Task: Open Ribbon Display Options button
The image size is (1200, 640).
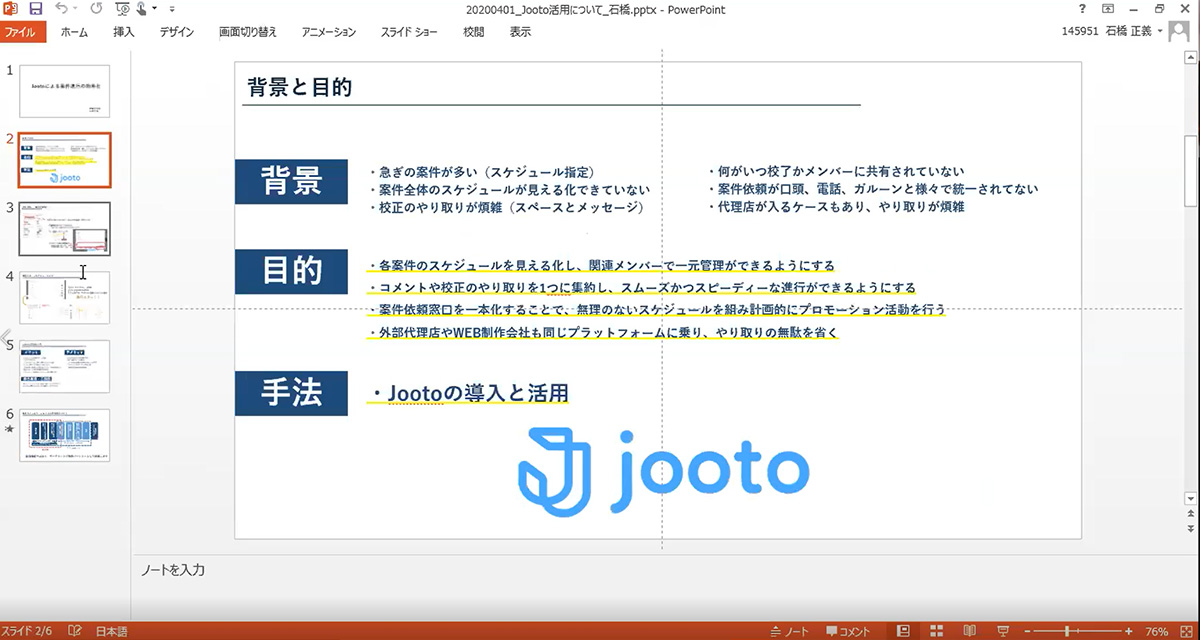Action: pos(1108,9)
